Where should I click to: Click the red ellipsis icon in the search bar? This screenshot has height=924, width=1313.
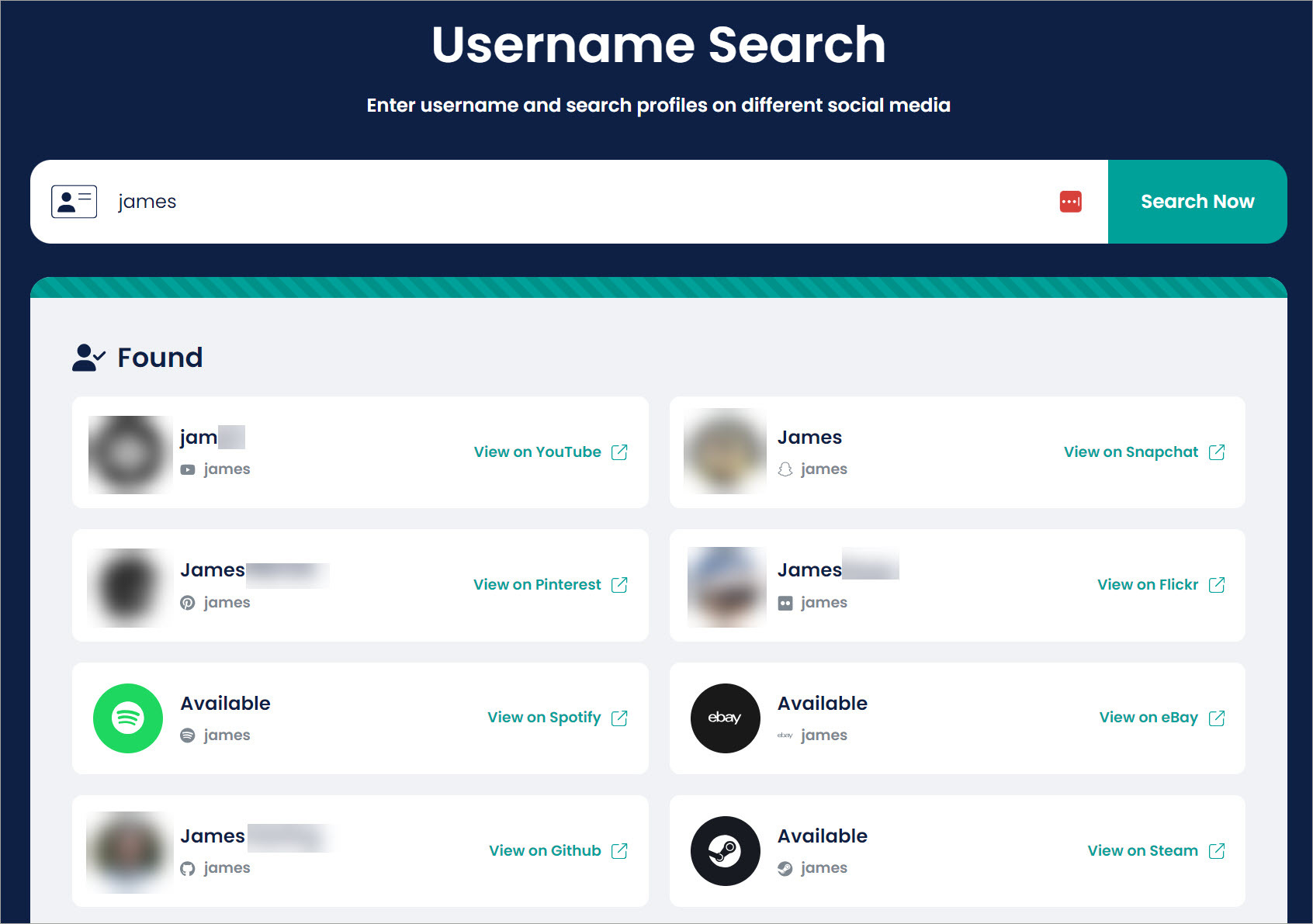click(1070, 201)
